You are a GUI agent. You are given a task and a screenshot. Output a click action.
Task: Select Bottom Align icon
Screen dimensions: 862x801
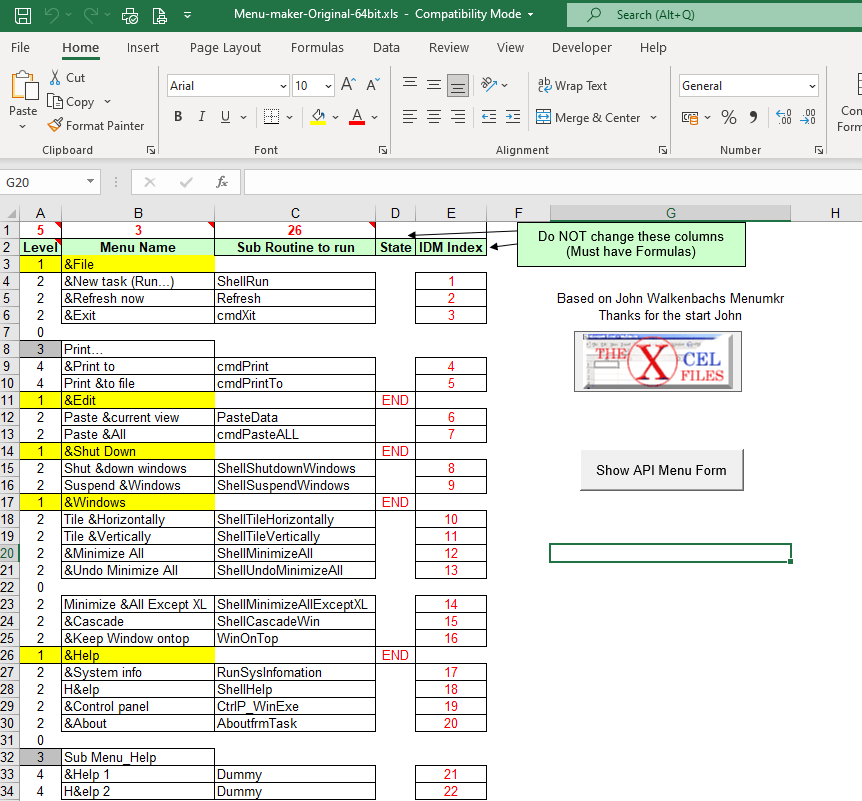(x=458, y=85)
